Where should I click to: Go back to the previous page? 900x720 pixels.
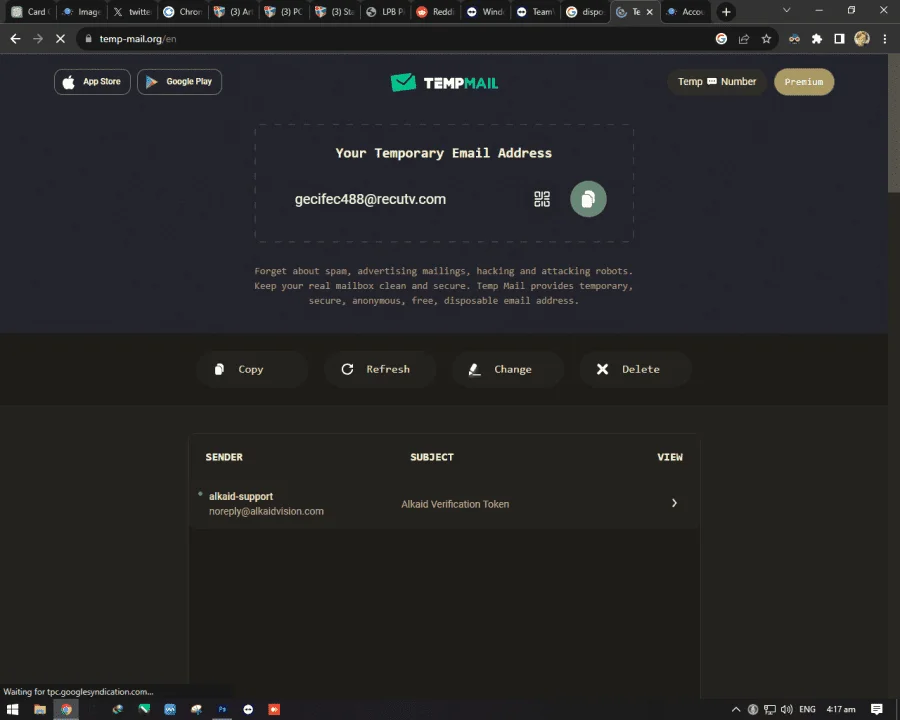click(x=15, y=38)
